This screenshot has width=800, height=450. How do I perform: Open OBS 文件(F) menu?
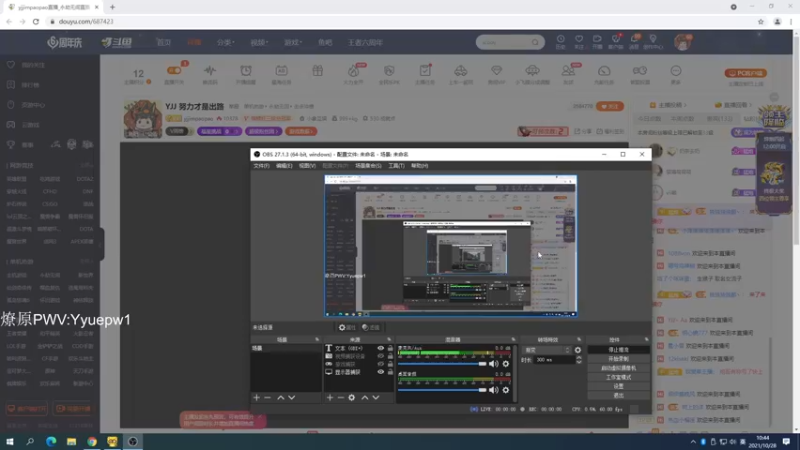(261, 166)
